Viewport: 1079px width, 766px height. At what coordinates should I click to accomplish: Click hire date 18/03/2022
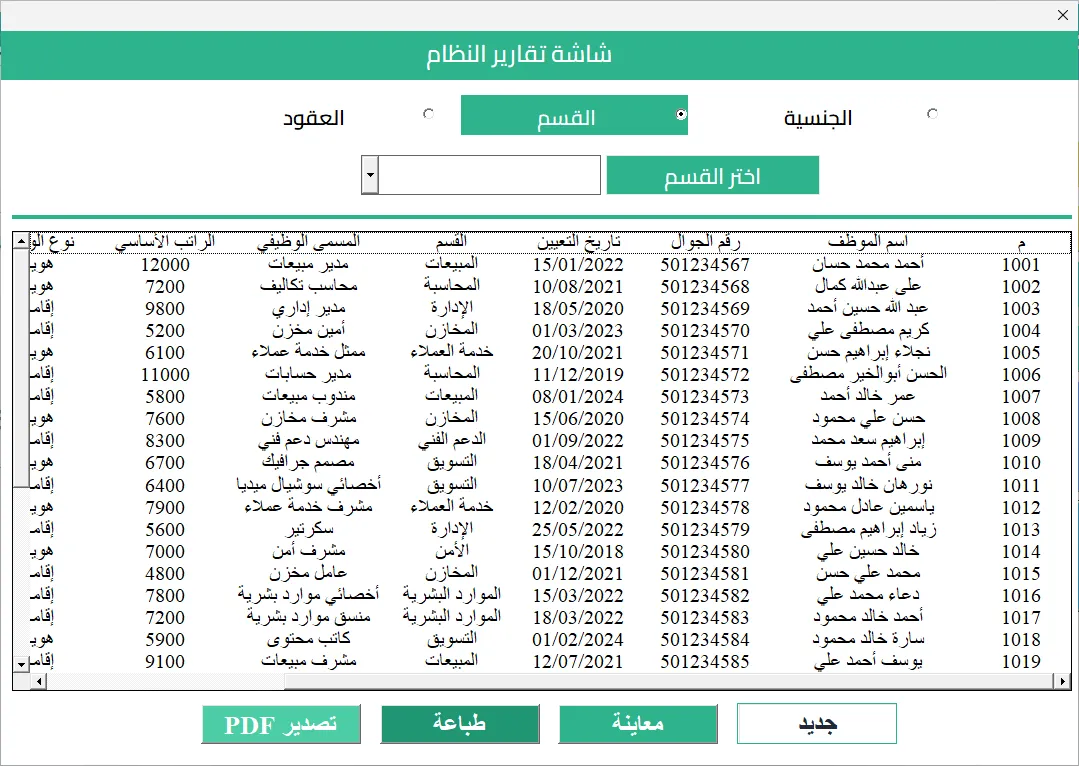click(577, 617)
